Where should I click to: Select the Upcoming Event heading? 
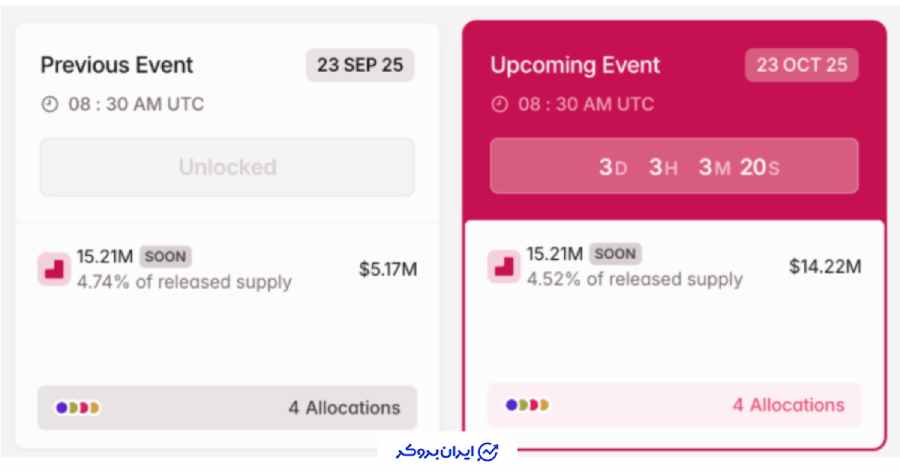pyautogui.click(x=575, y=65)
